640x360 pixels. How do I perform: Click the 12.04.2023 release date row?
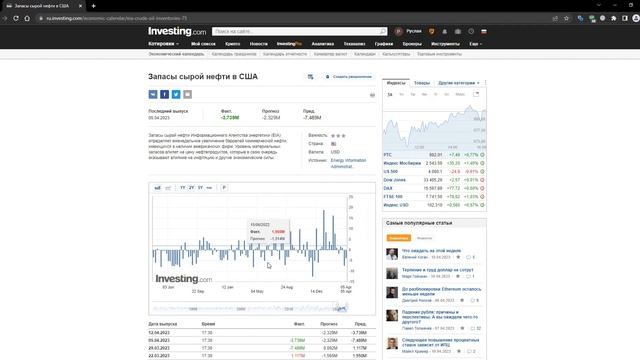(x=261, y=333)
